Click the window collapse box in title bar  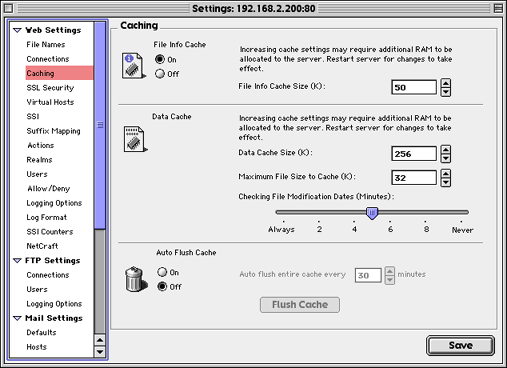coord(498,8)
